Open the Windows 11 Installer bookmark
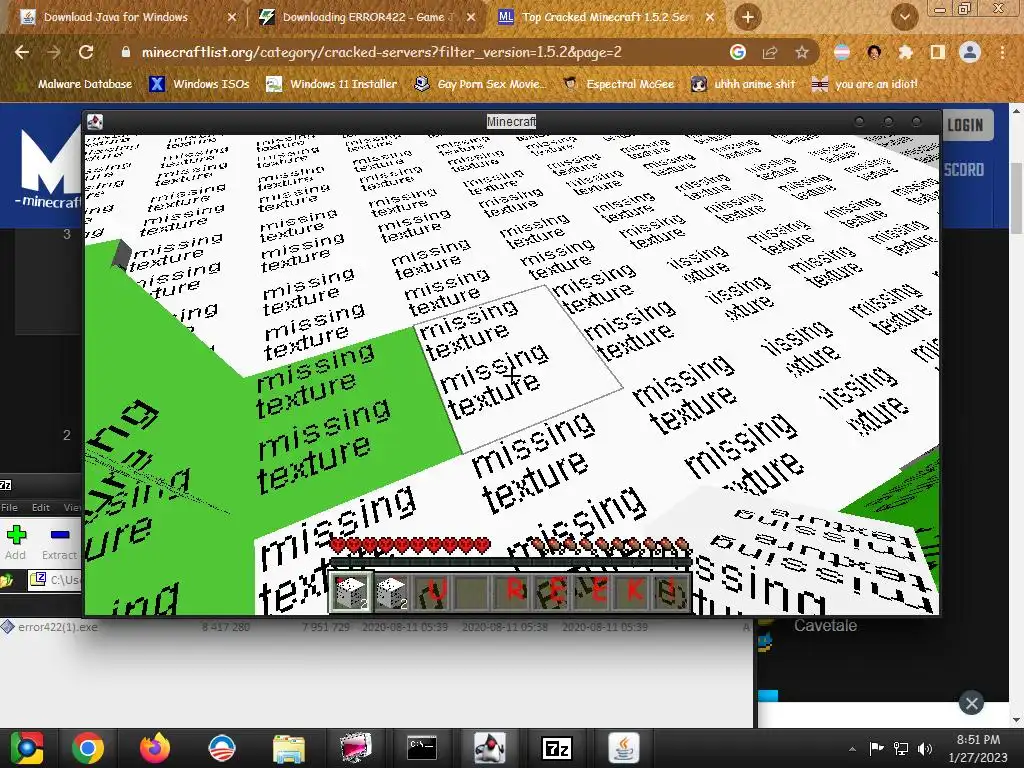Screen dimensions: 1024x768 pos(332,84)
